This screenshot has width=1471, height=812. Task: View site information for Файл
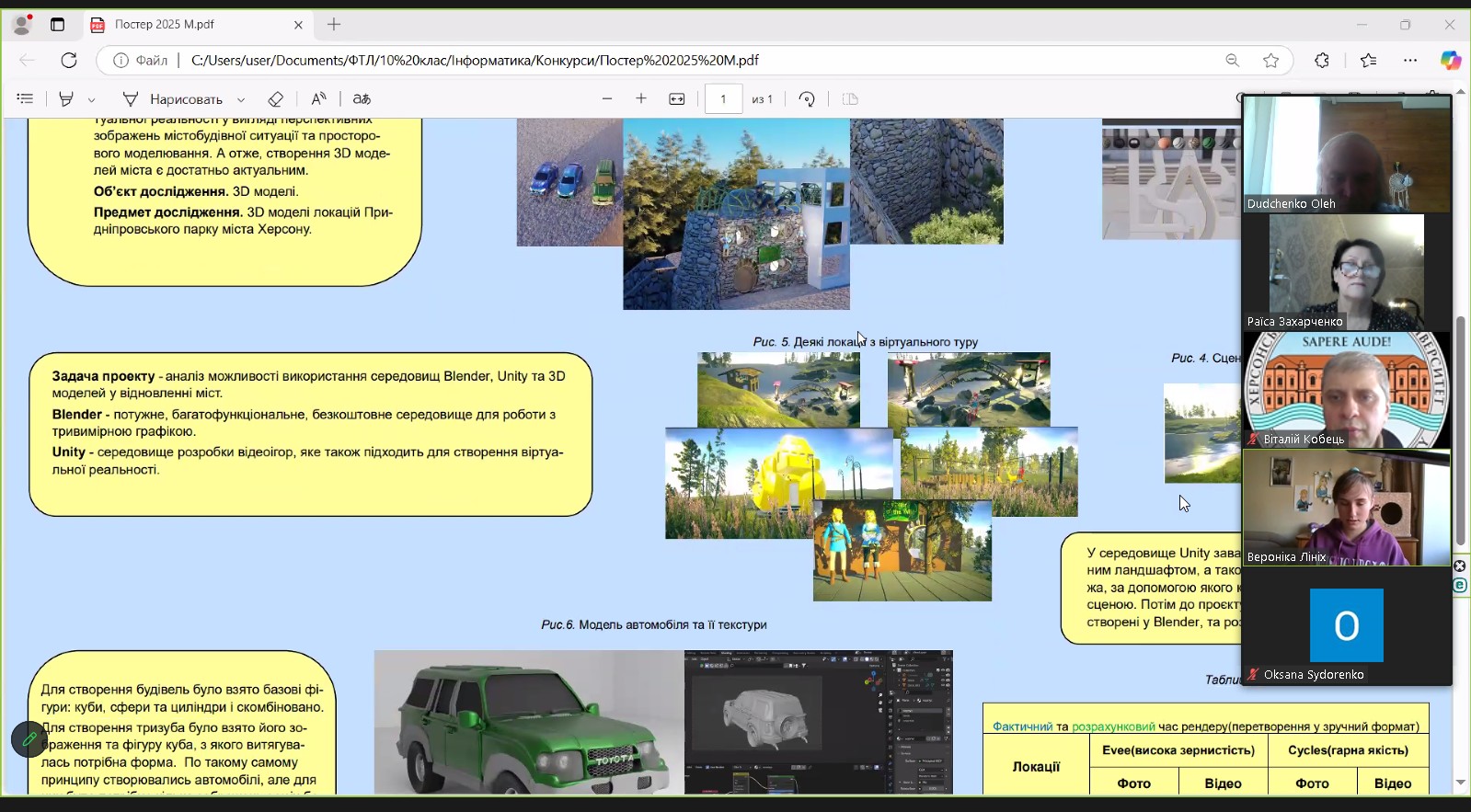pos(141,61)
